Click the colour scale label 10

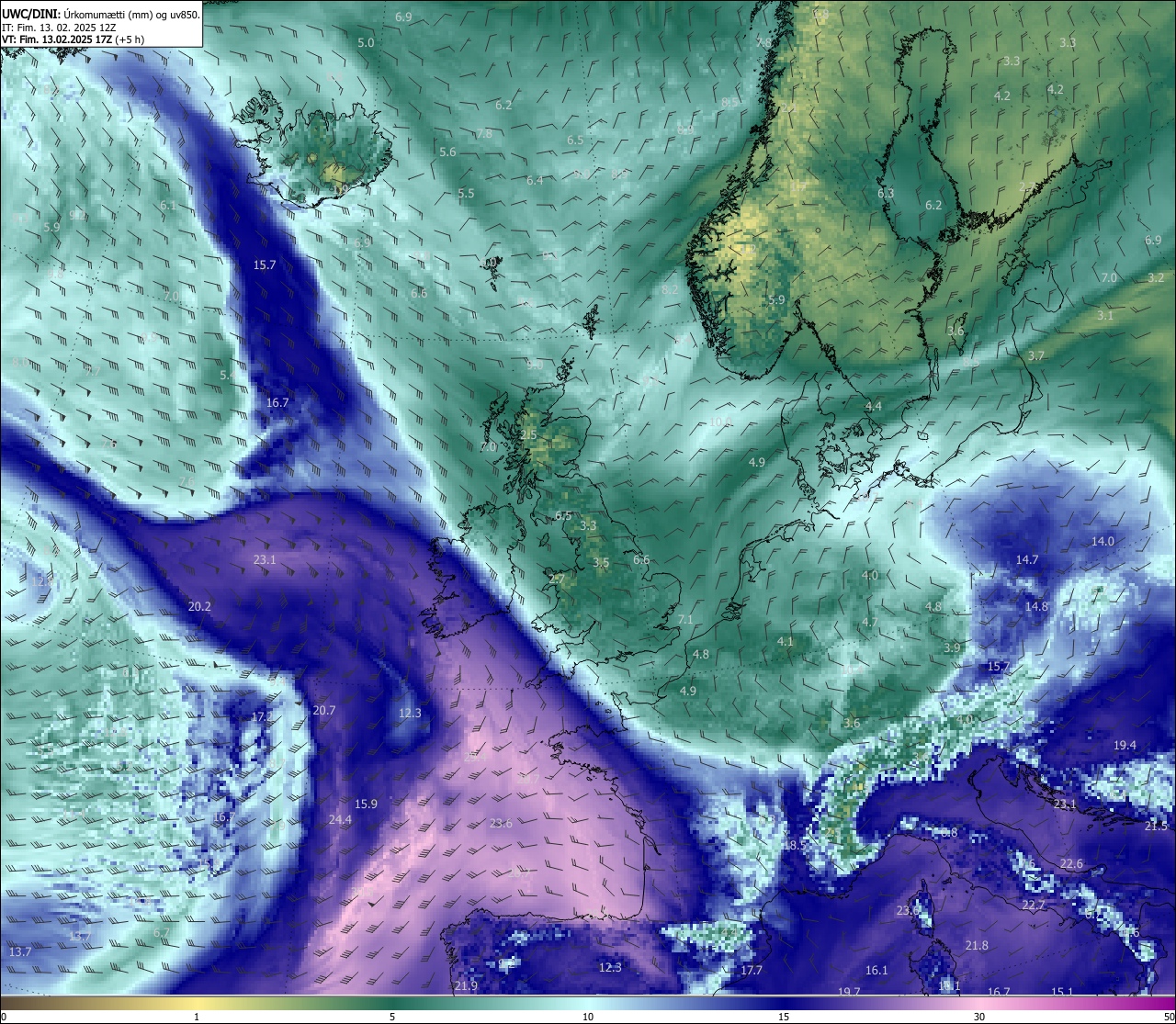coord(588,1017)
